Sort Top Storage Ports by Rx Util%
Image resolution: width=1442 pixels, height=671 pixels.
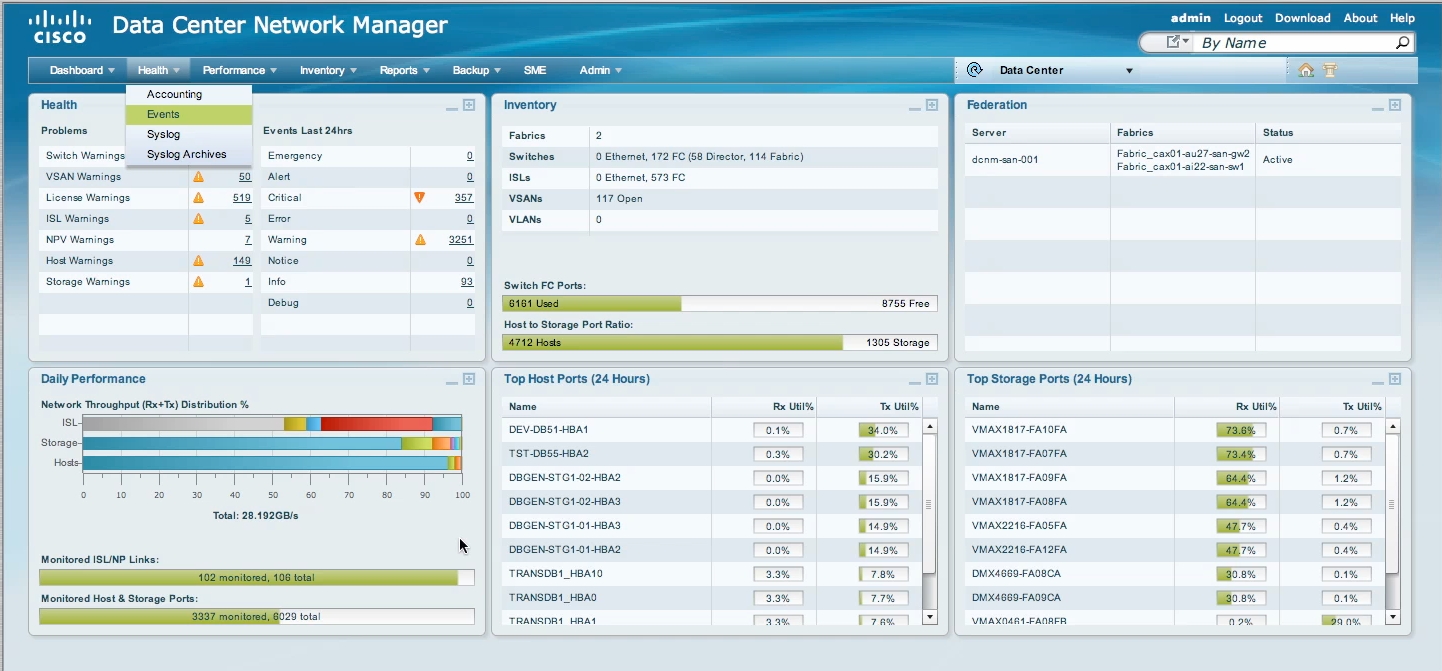[1256, 407]
